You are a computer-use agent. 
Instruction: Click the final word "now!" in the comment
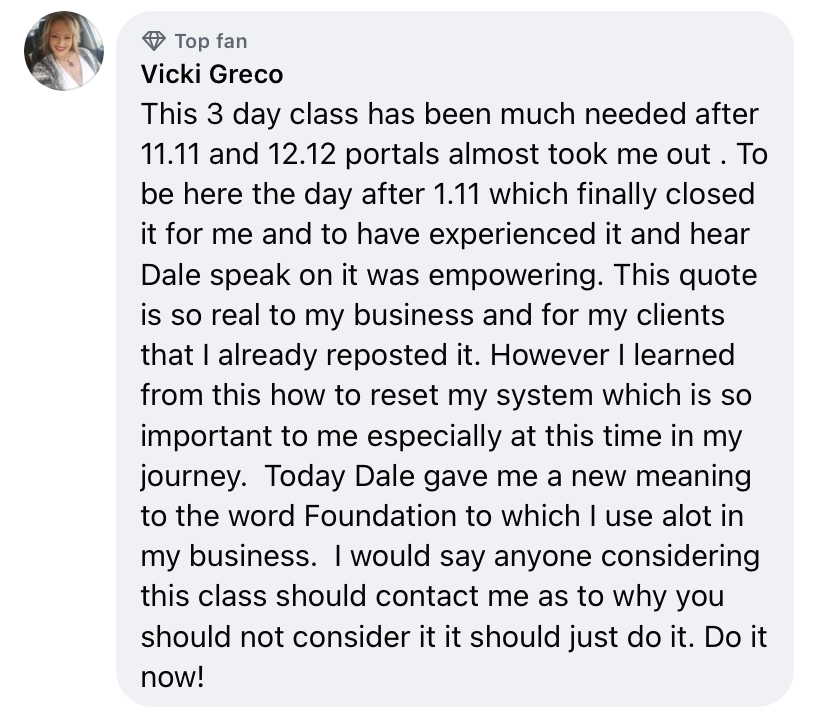coord(172,677)
